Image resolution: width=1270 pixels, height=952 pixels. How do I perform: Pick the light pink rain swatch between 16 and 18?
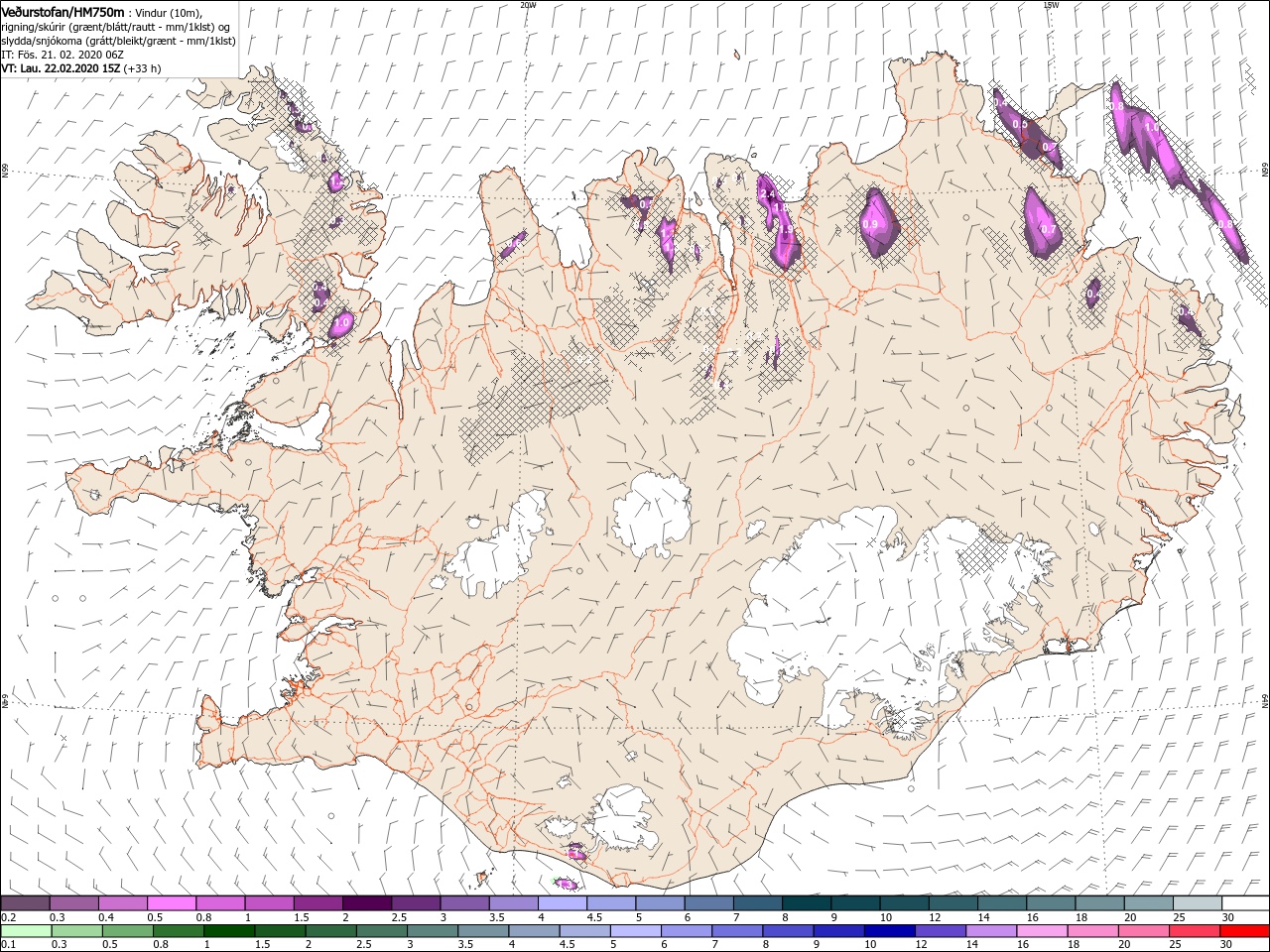pos(1045,930)
